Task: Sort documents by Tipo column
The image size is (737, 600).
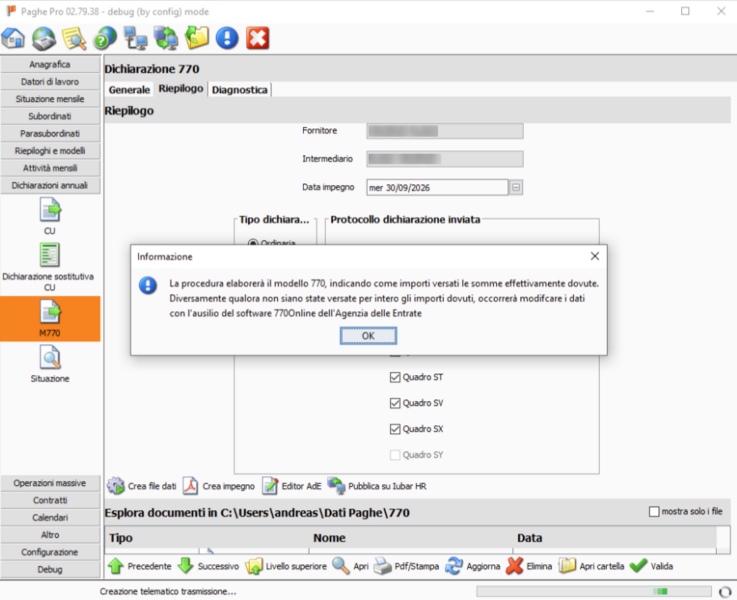Action: pos(207,538)
